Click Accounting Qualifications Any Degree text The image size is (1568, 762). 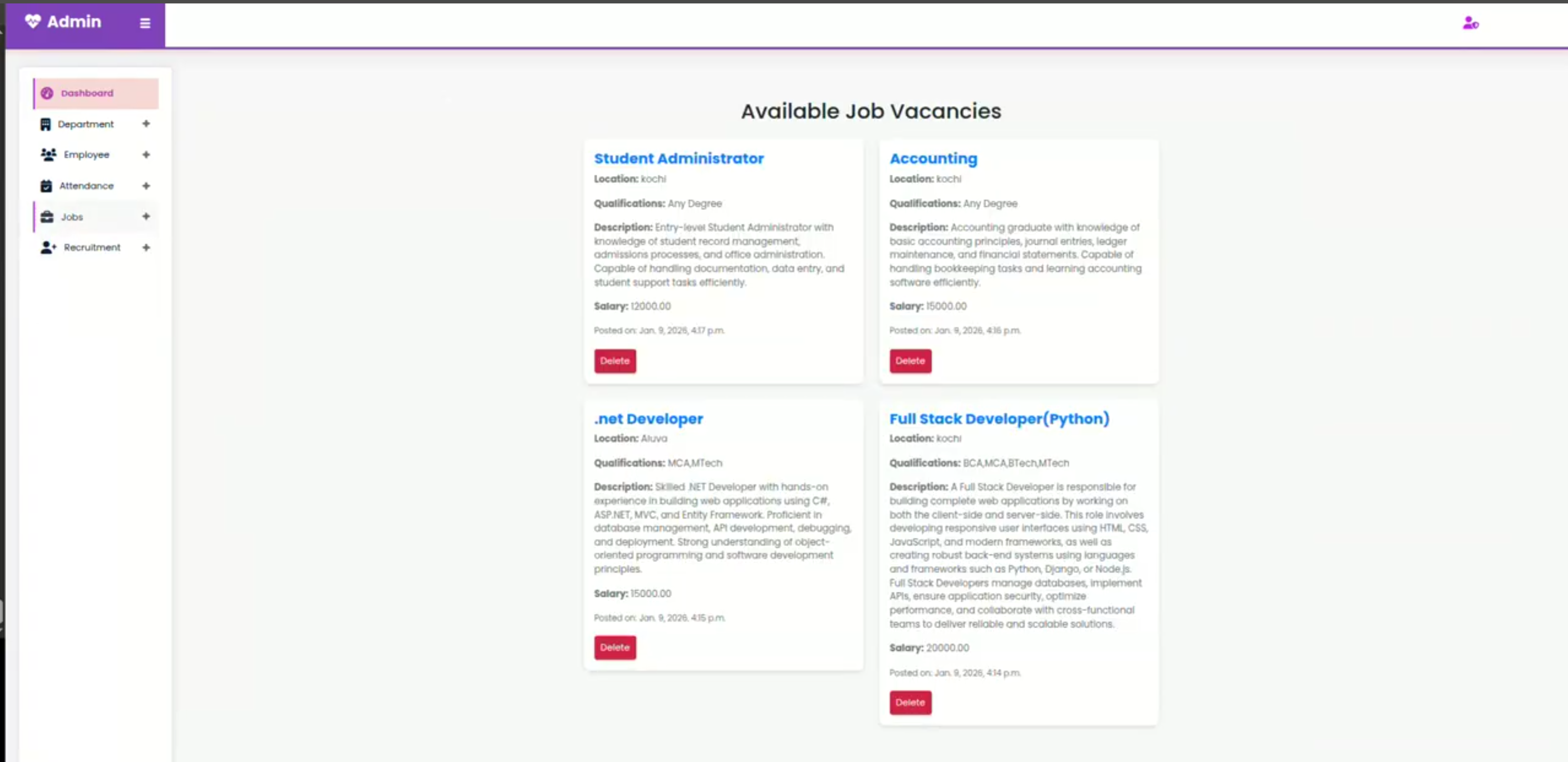[x=953, y=203]
